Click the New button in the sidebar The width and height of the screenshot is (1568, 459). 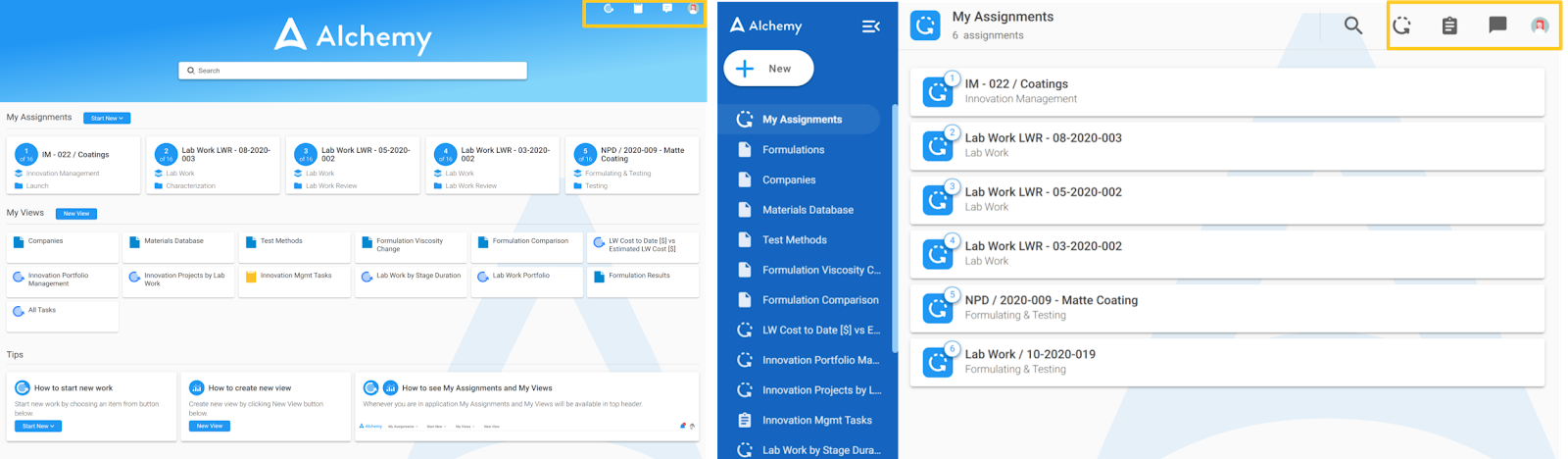pyautogui.click(x=768, y=69)
